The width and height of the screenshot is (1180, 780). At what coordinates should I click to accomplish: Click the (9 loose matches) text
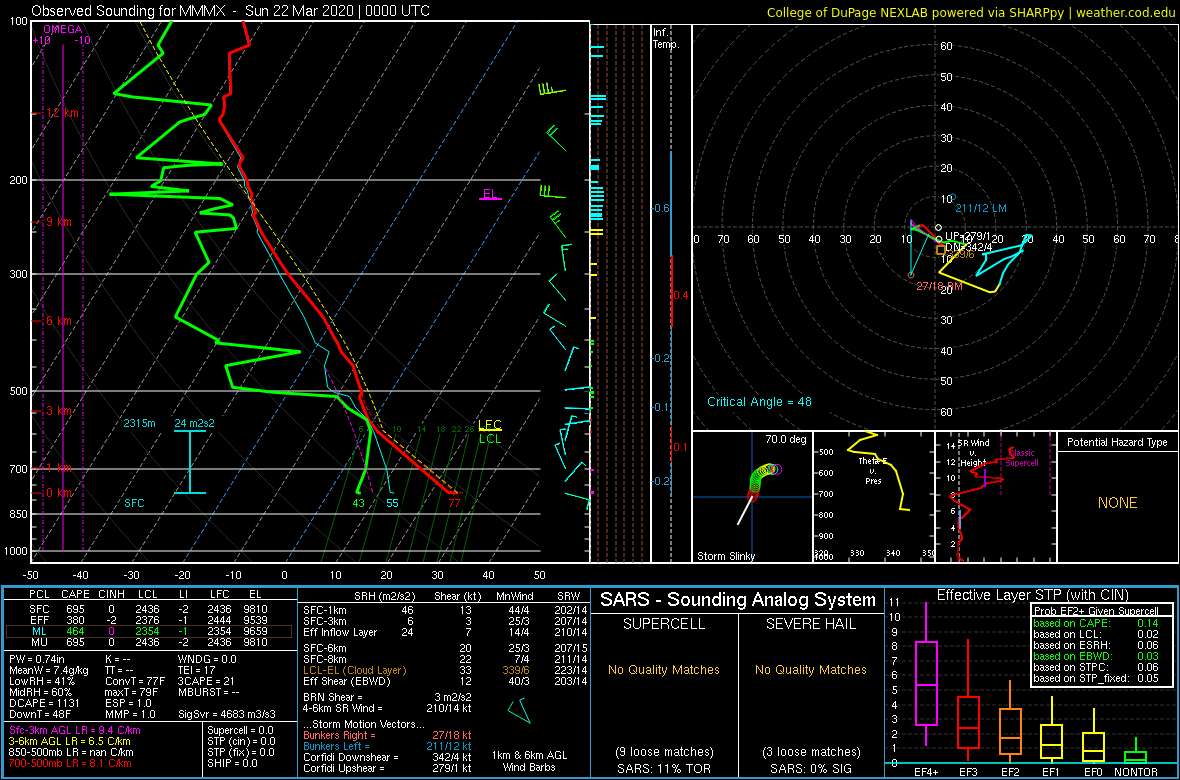(664, 751)
